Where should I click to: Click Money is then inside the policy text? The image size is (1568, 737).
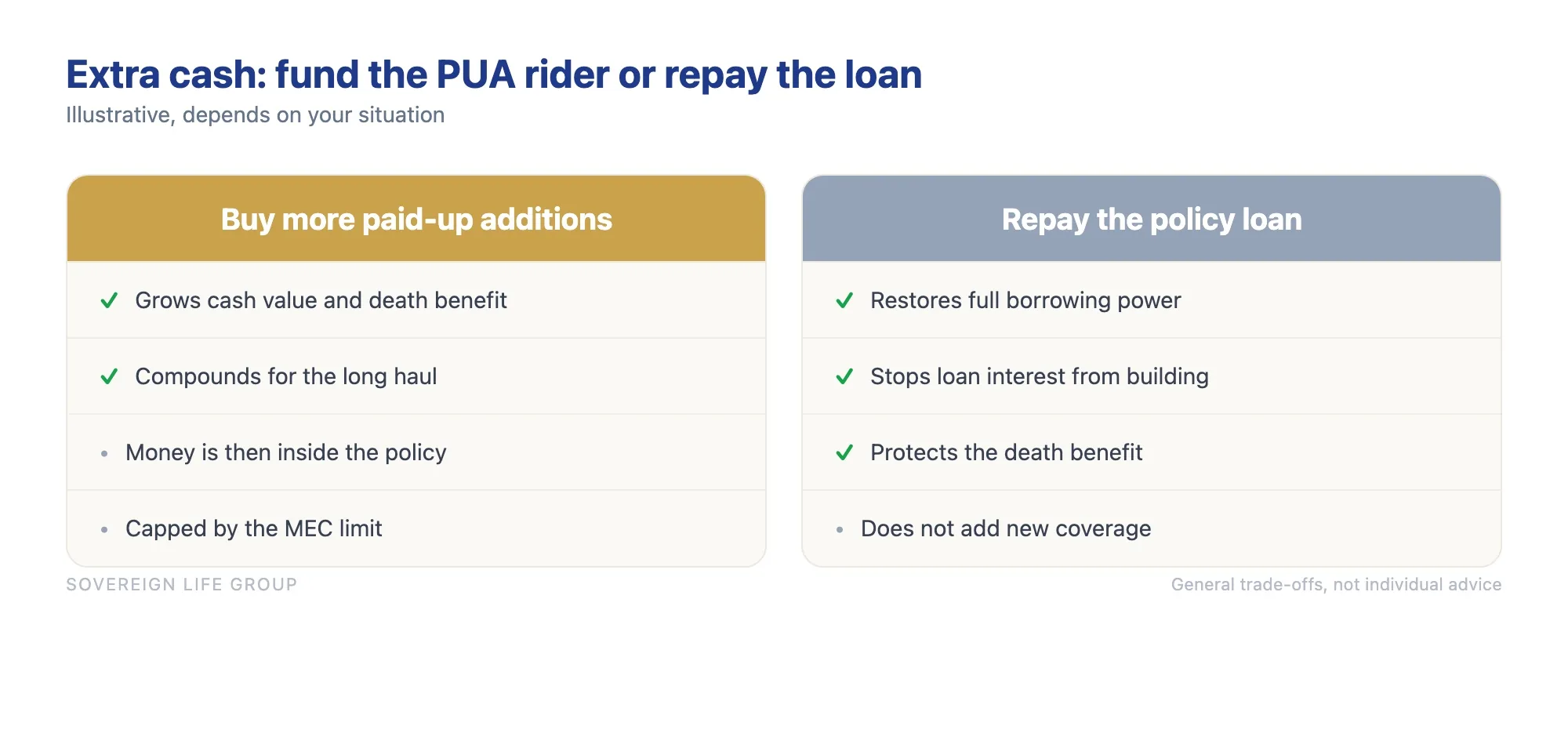coord(286,452)
